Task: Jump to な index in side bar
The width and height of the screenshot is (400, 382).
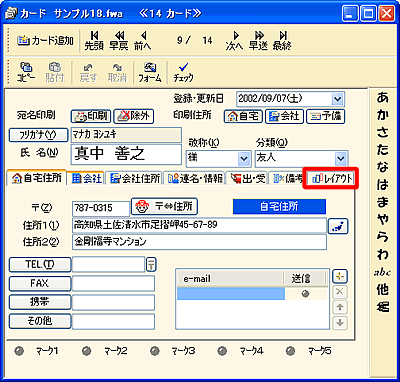Action: pos(383,167)
